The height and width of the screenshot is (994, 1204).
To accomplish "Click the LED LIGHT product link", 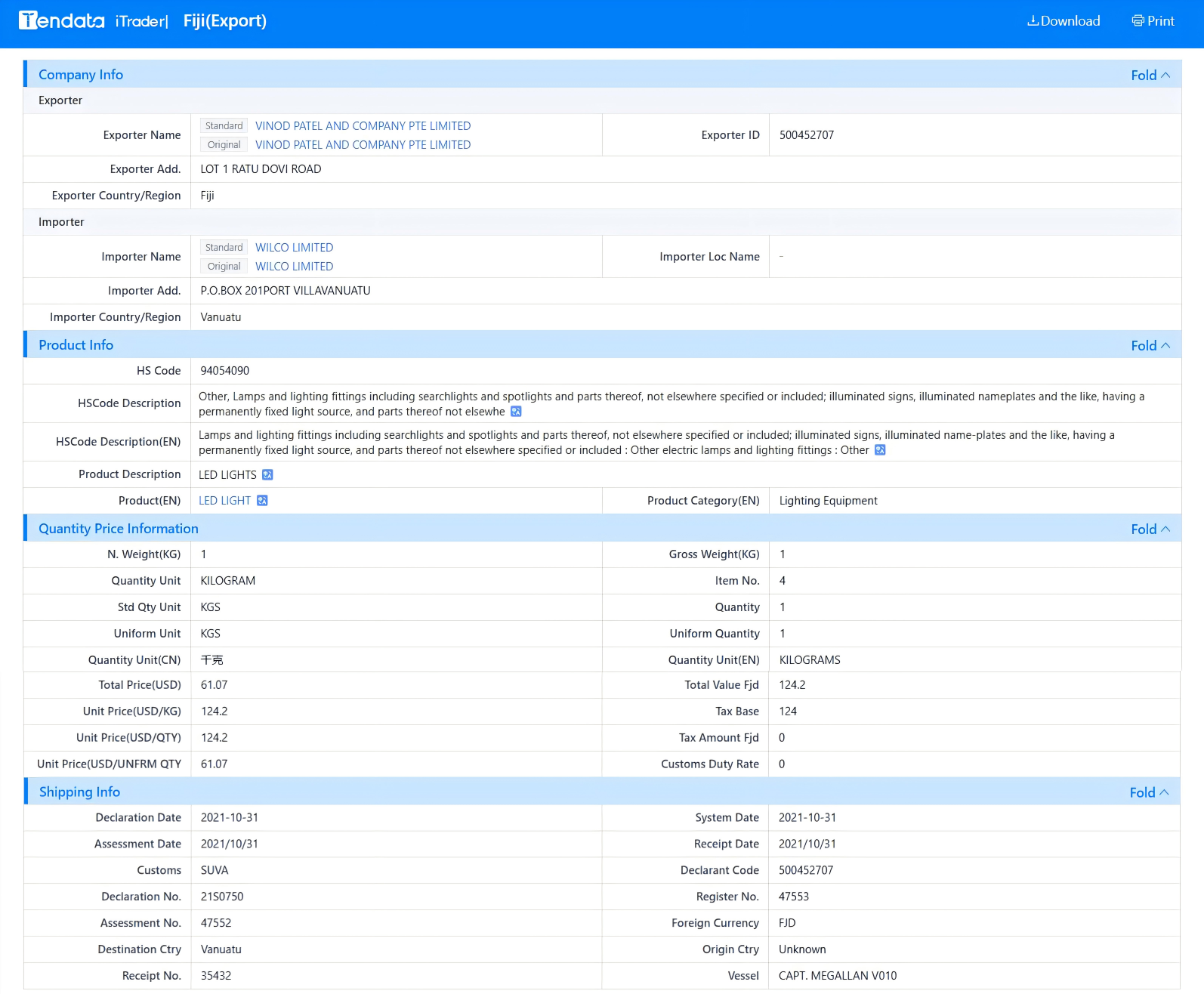I will pos(224,501).
